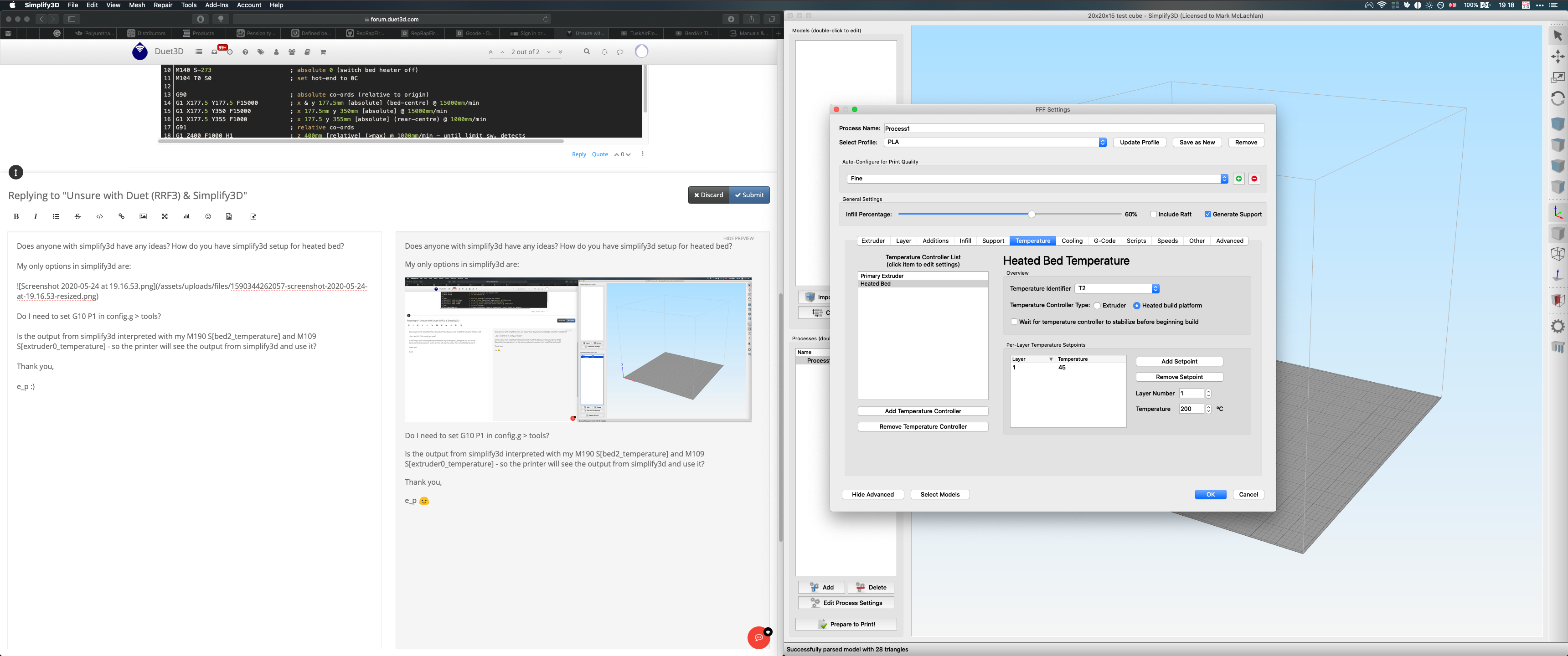Open support structures customization icon
The height and width of the screenshot is (656, 1568).
(1558, 347)
